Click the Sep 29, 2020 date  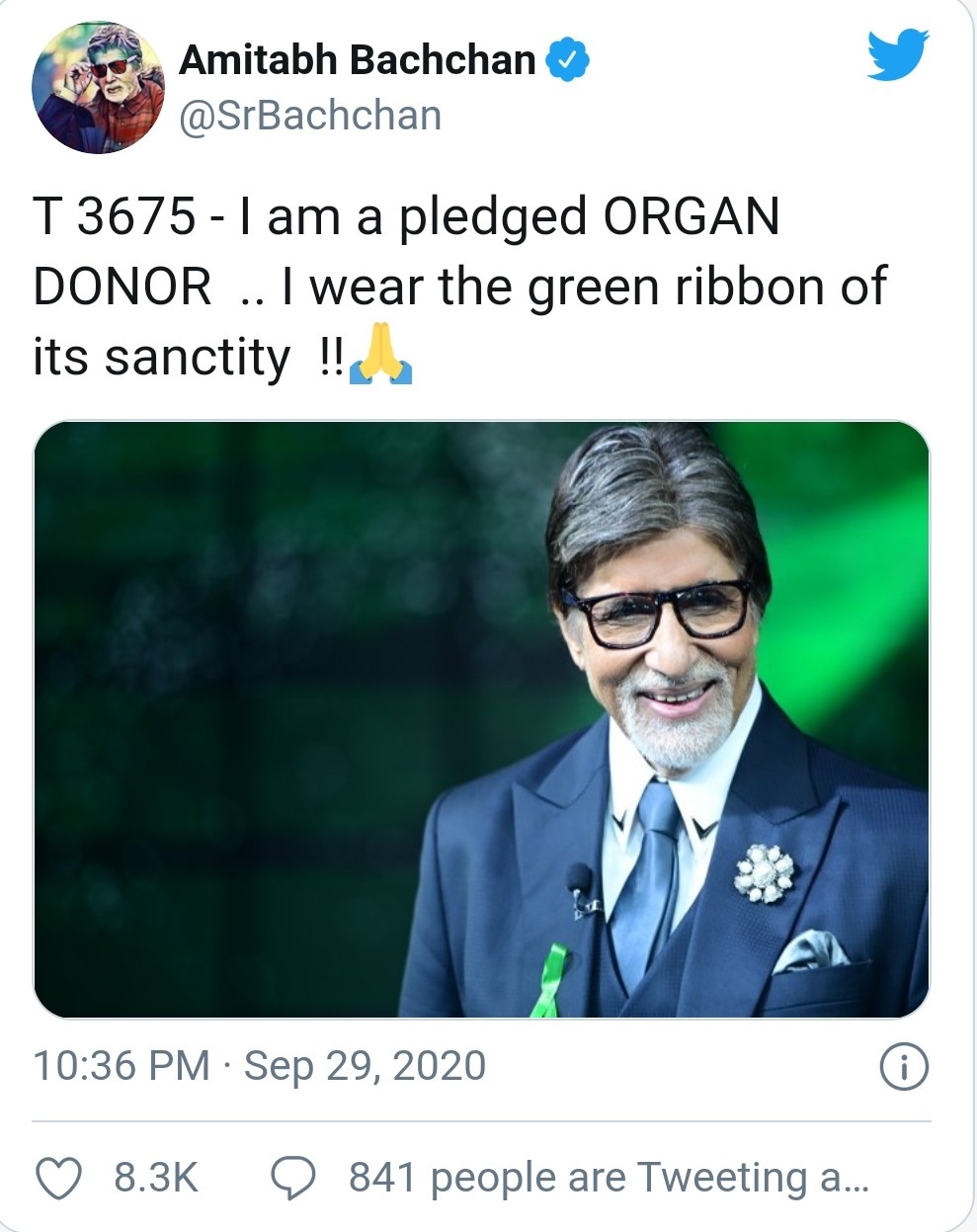[365, 1066]
